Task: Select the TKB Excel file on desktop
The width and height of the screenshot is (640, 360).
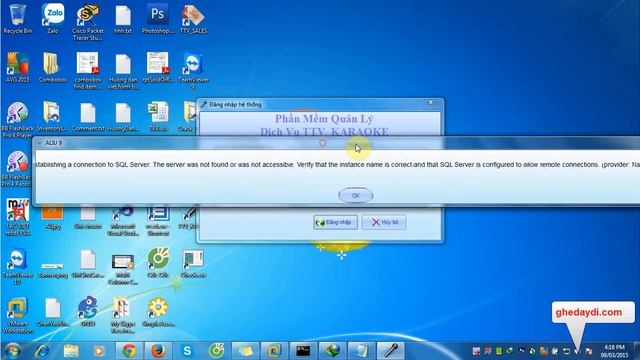Action: coord(158,117)
